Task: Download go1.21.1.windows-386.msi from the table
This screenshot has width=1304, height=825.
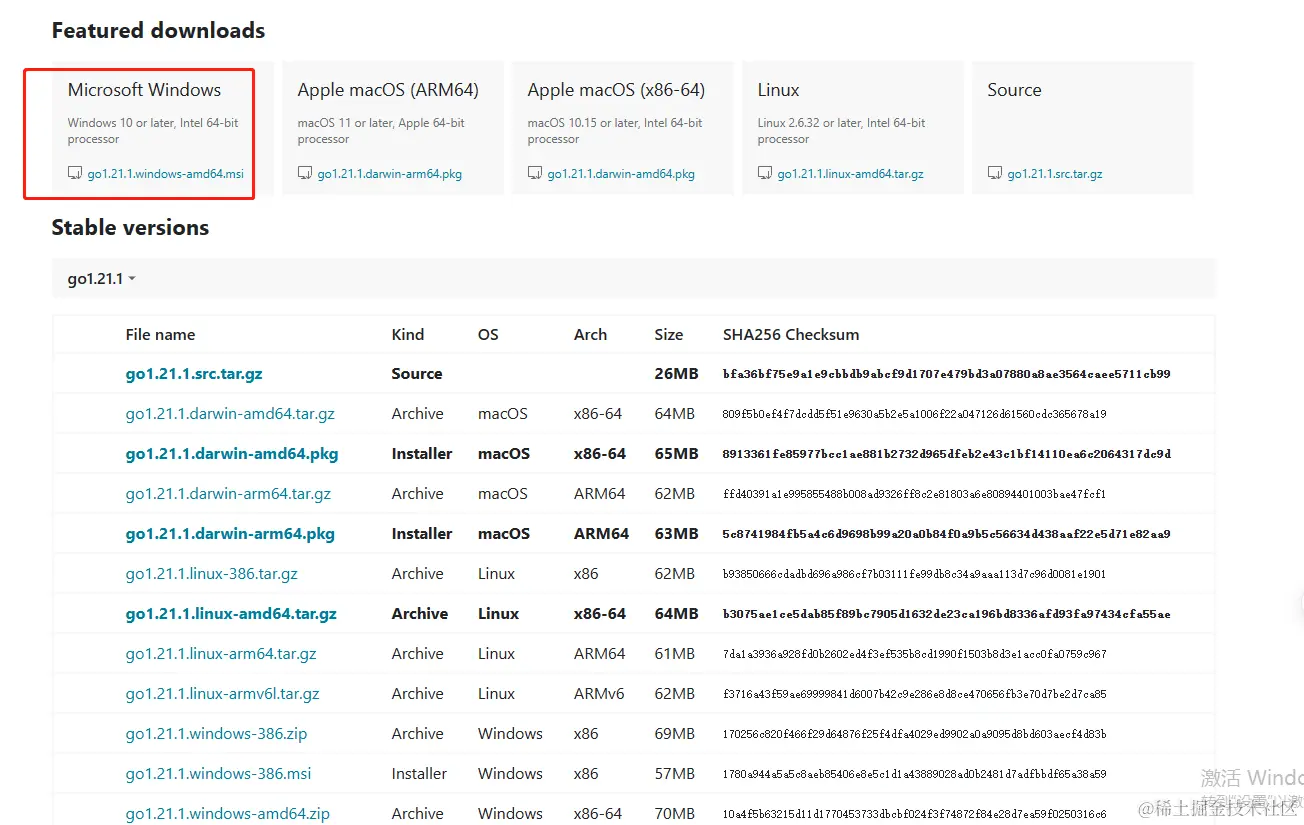Action: click(x=218, y=774)
